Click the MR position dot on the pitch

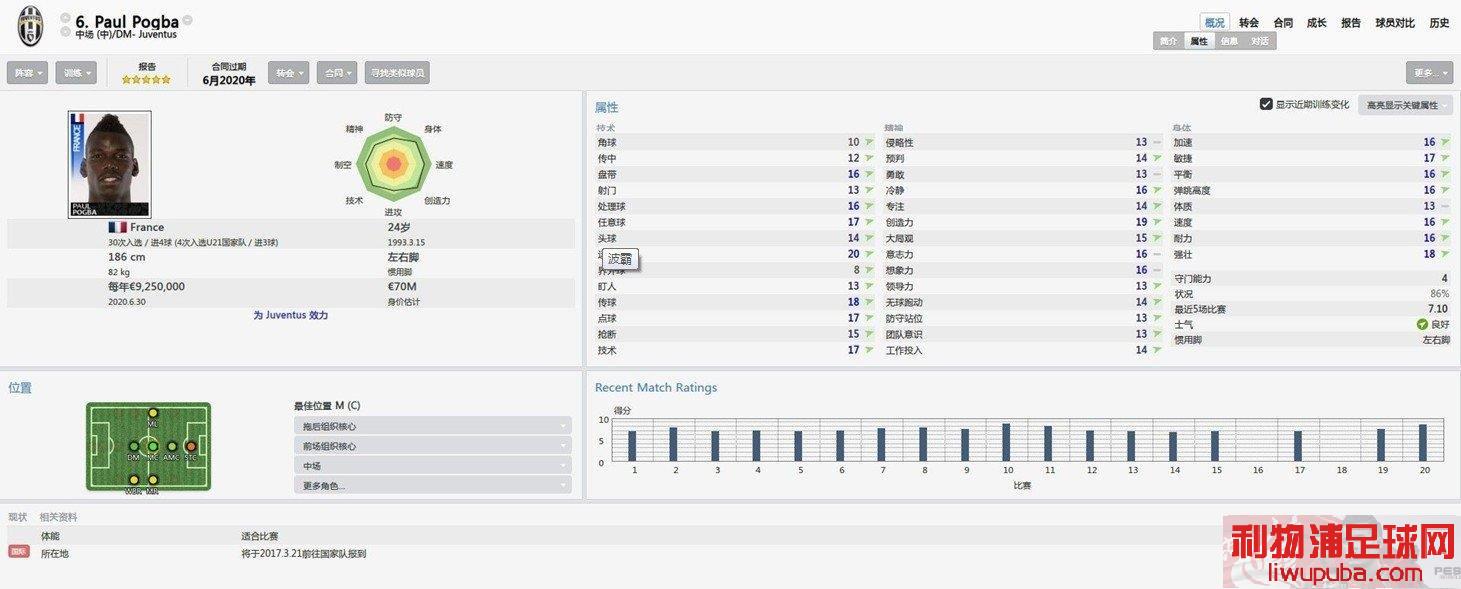pos(152,480)
